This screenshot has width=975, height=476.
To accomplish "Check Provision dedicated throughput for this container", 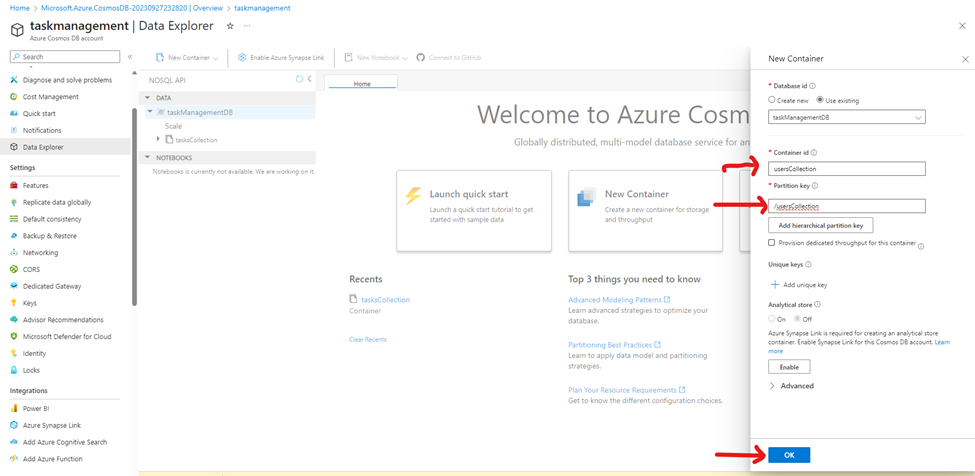I will click(x=772, y=243).
